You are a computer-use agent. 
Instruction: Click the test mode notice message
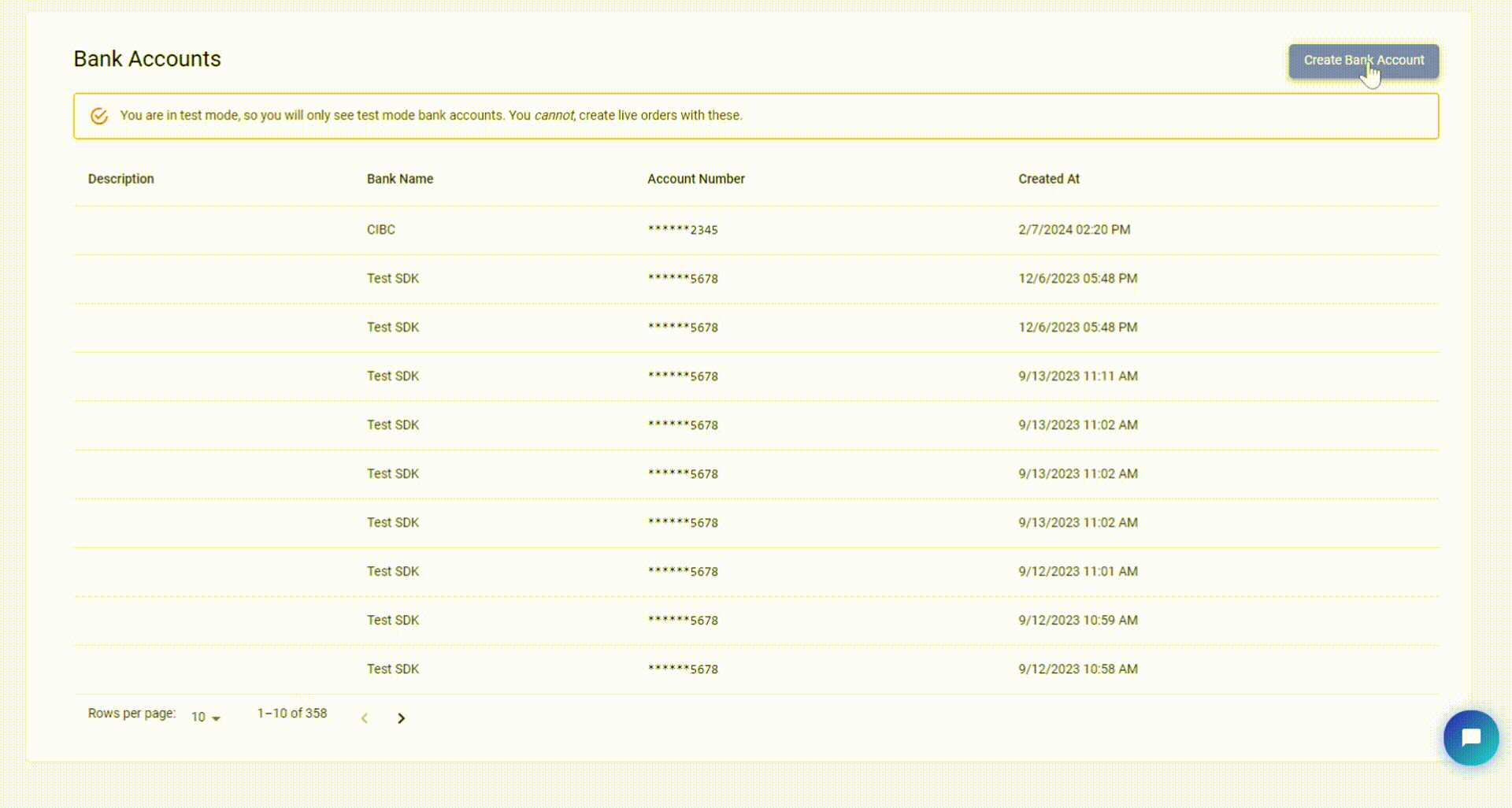pyautogui.click(x=431, y=116)
